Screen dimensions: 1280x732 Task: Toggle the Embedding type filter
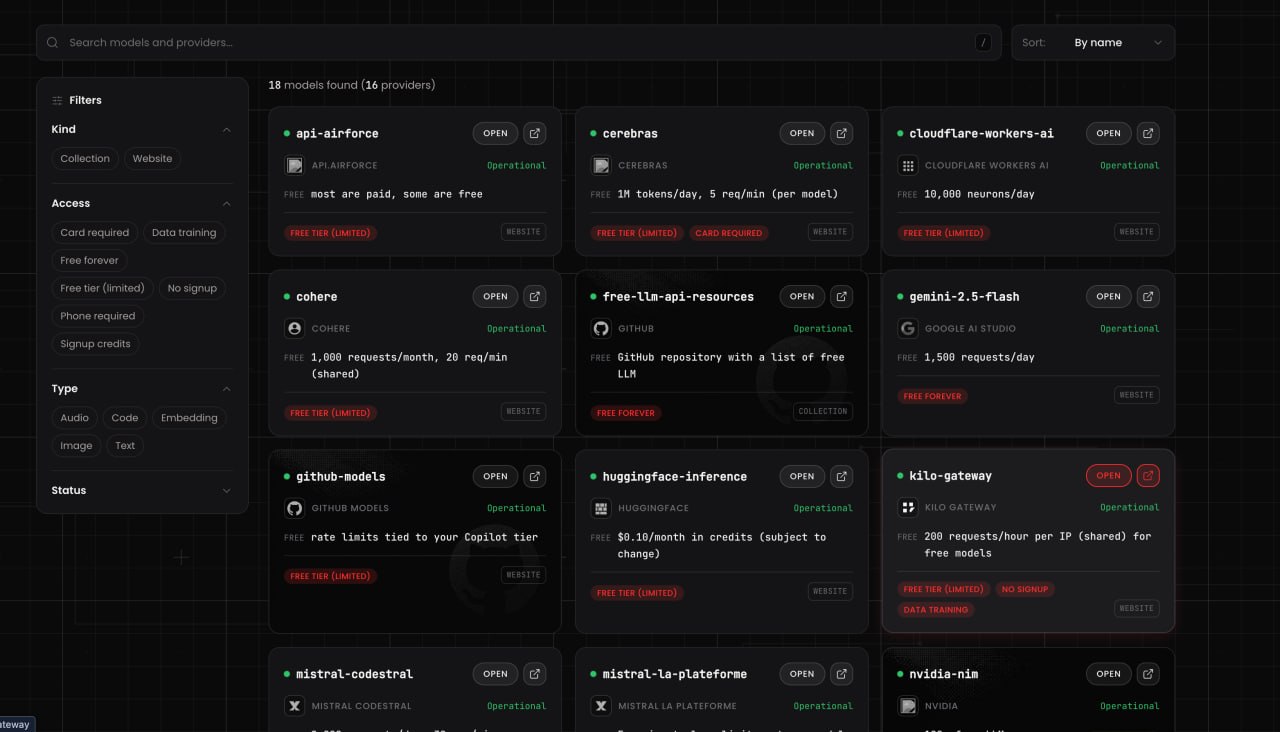(189, 418)
